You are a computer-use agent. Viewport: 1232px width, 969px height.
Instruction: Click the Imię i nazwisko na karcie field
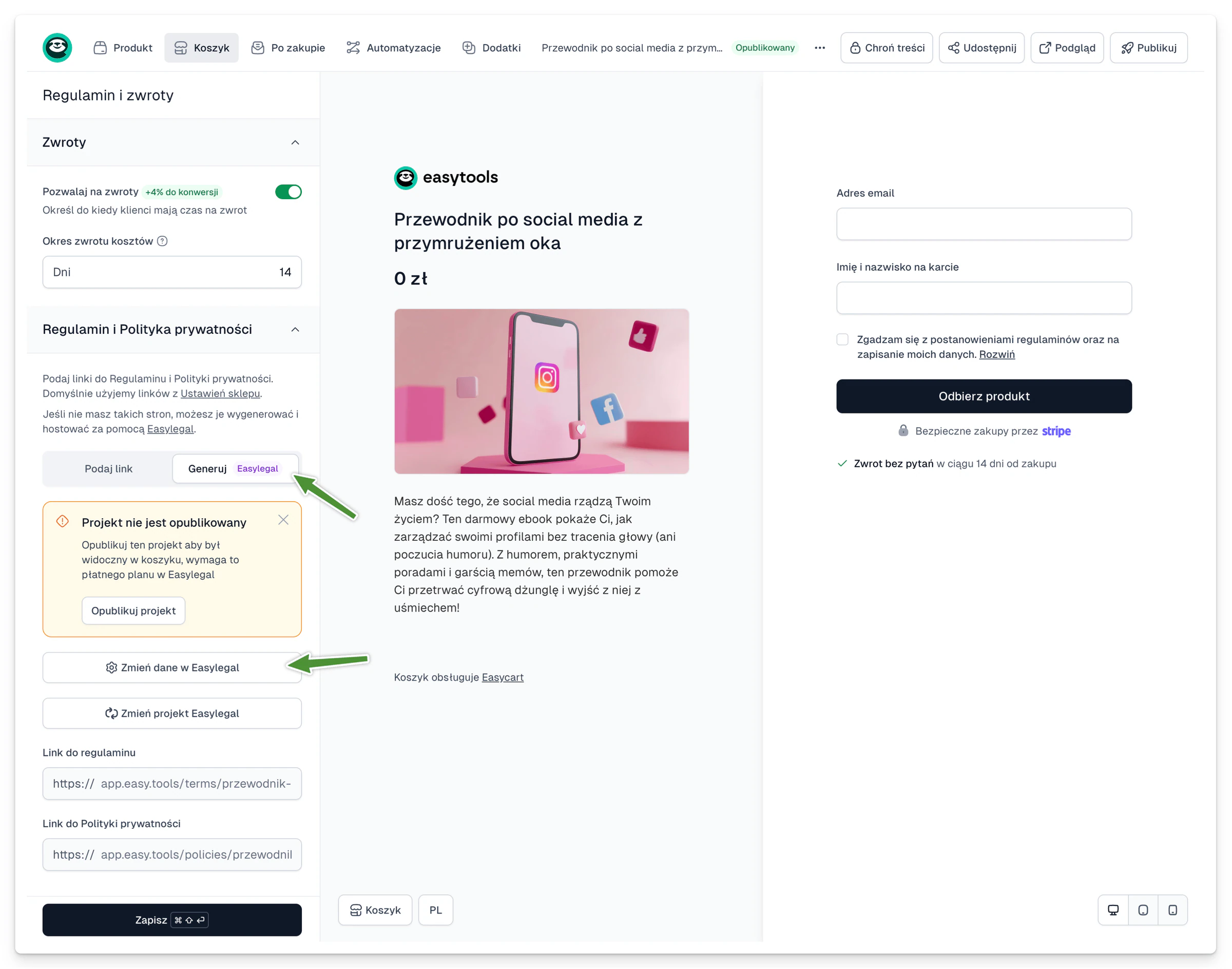[x=984, y=298]
